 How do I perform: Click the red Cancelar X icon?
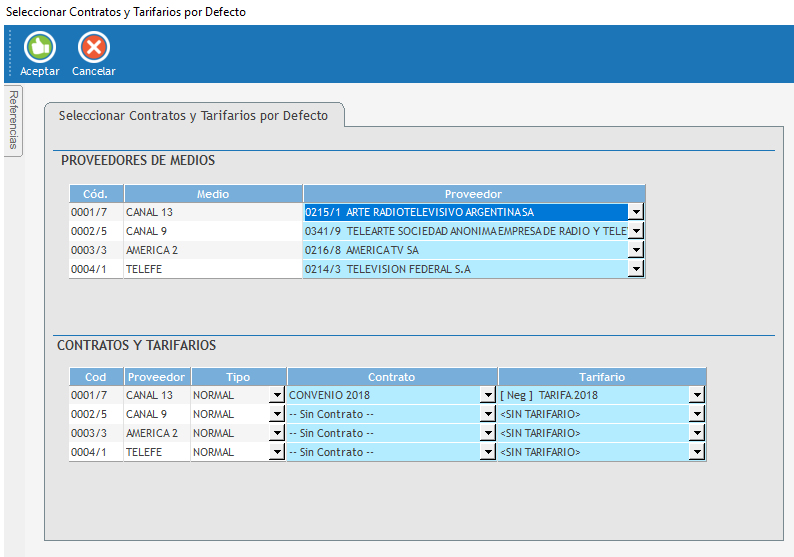pos(93,47)
